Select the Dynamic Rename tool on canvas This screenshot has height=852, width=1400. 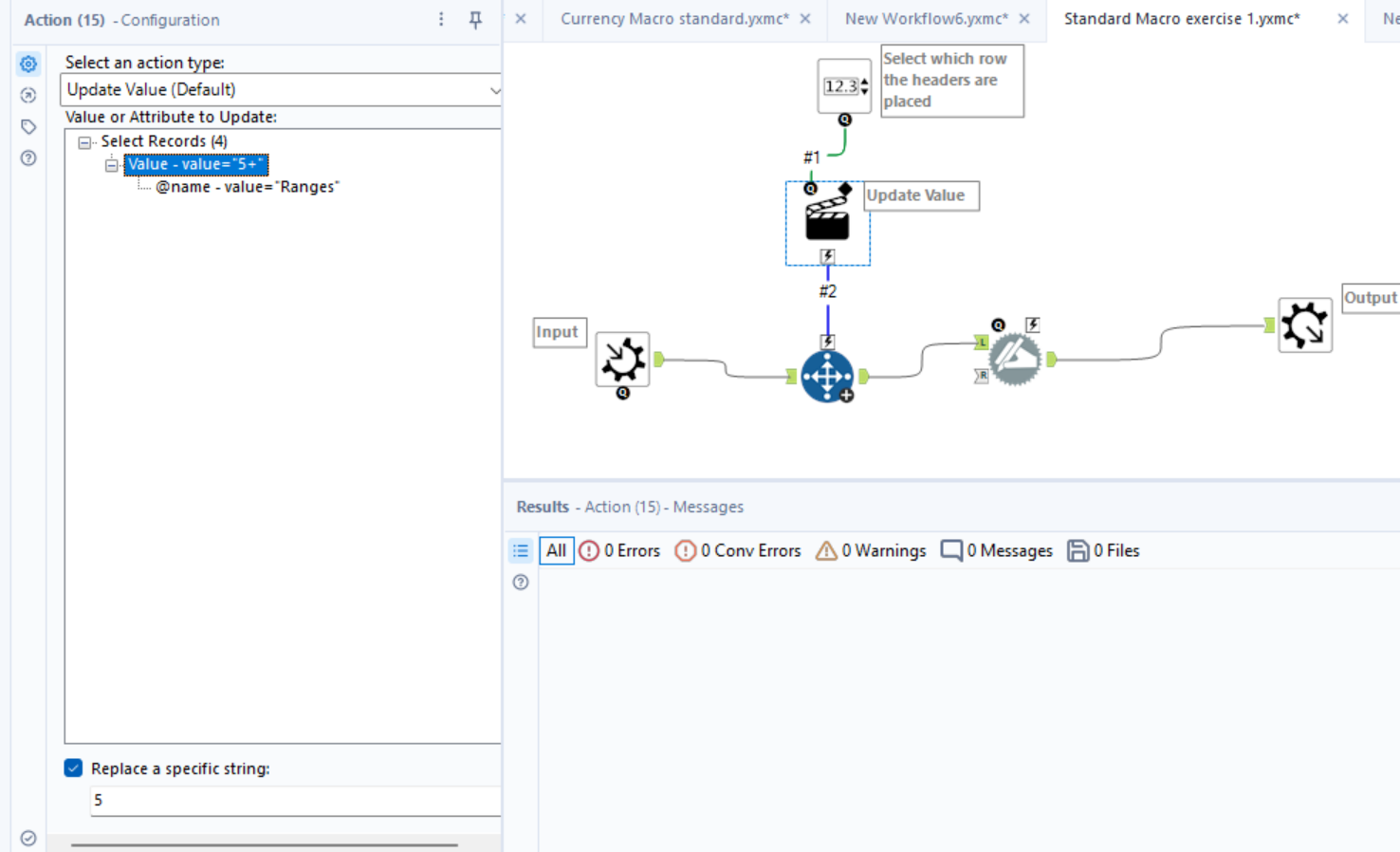(1015, 360)
